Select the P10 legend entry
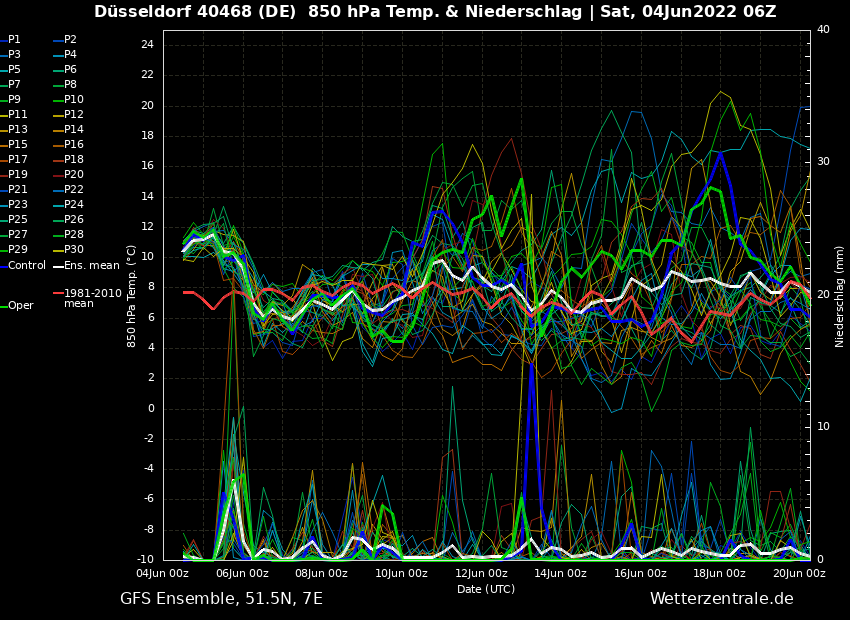850x620 pixels. (74, 100)
